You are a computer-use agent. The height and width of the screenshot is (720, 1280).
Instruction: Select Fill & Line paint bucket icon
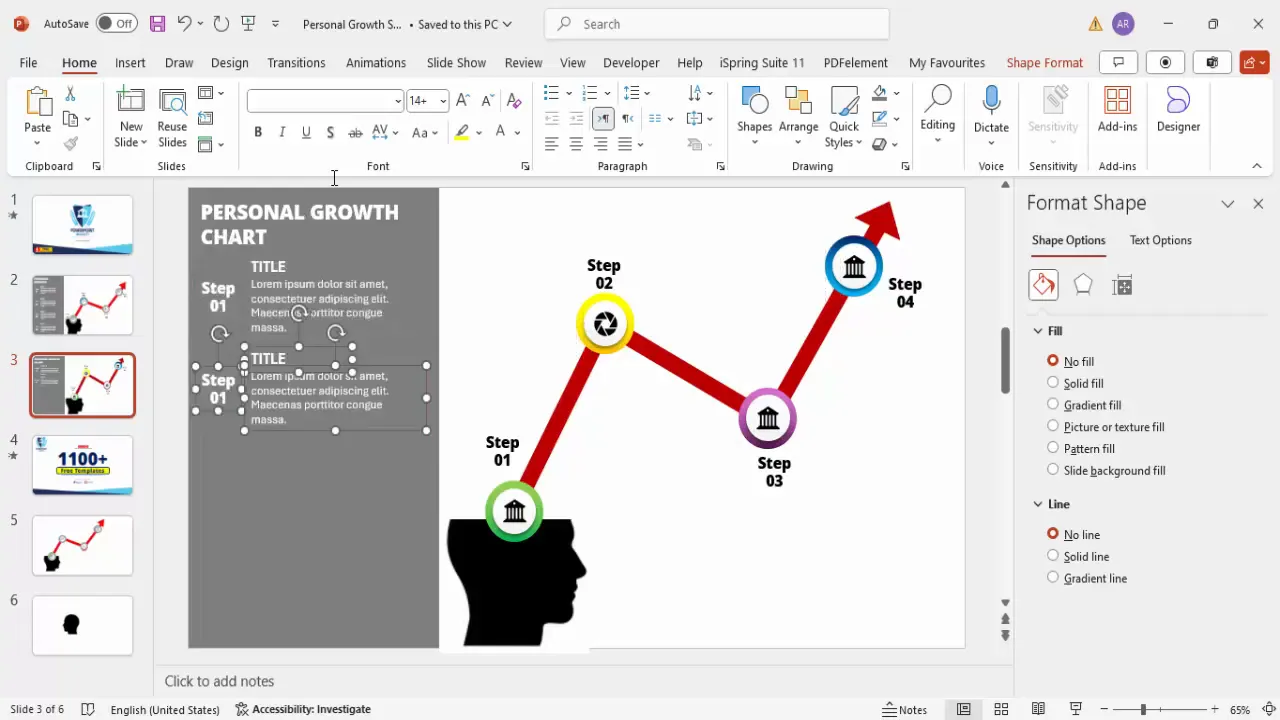[x=1043, y=285]
